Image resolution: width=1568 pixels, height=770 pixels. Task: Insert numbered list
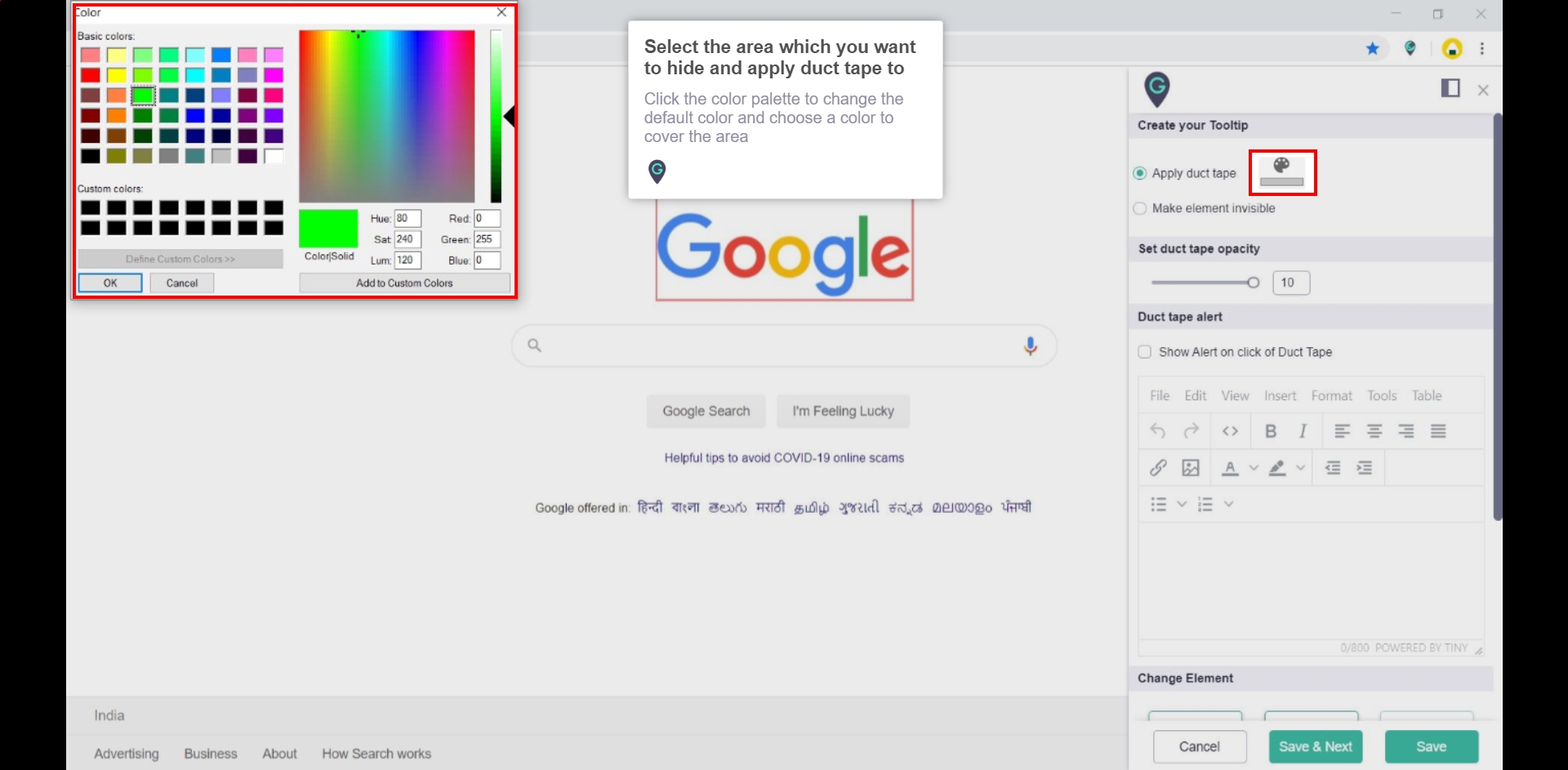[1205, 505]
